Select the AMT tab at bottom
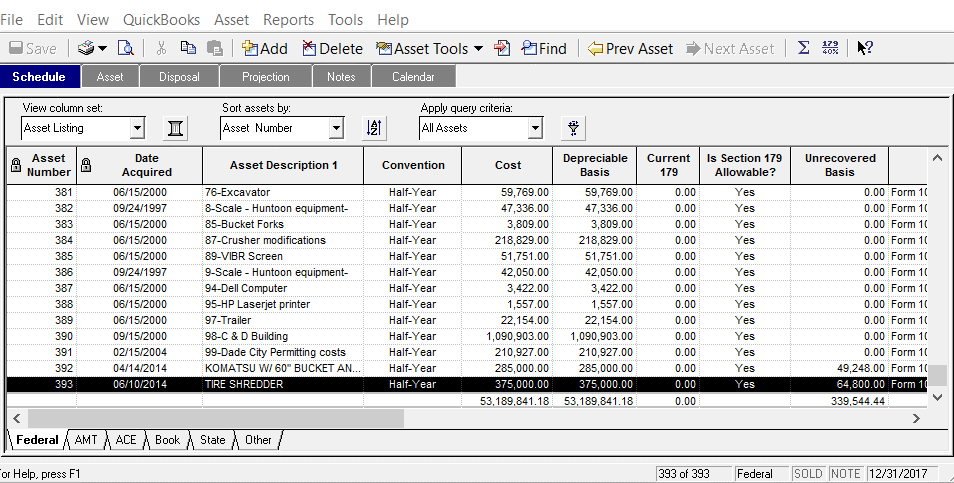Screen dimensions: 954x483 [86, 440]
